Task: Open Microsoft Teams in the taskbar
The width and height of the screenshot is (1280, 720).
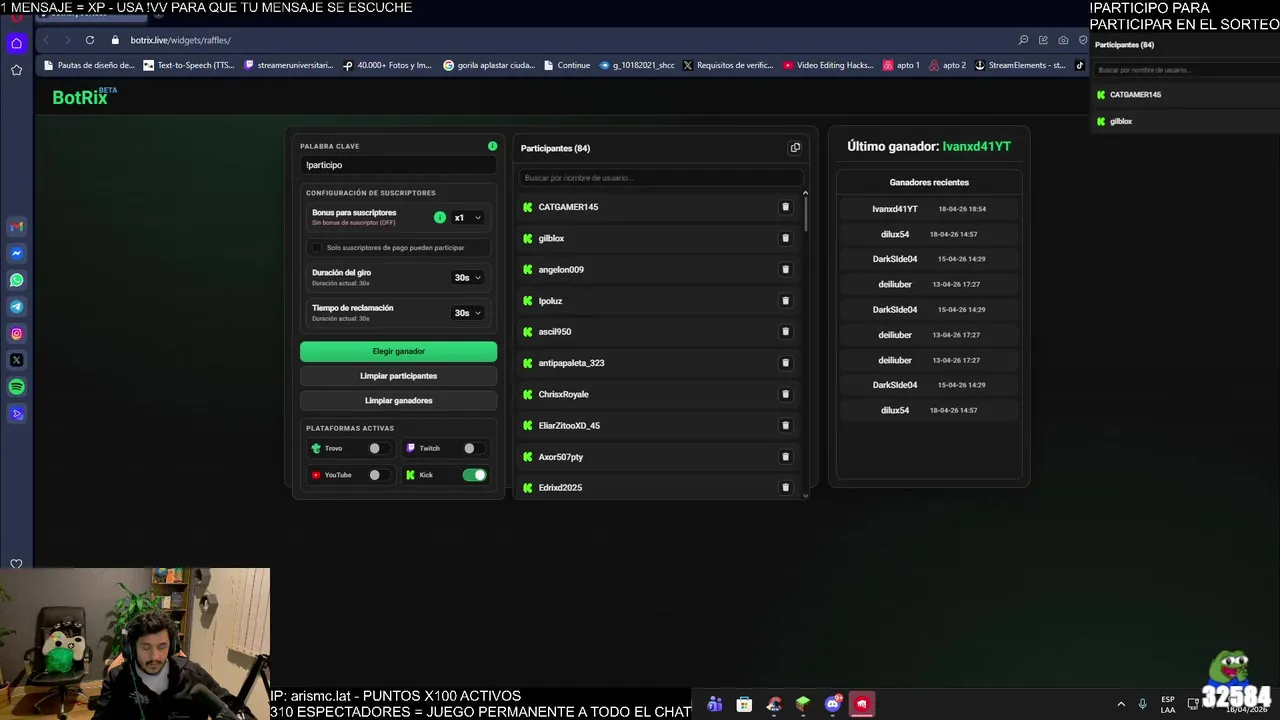Action: (715, 704)
